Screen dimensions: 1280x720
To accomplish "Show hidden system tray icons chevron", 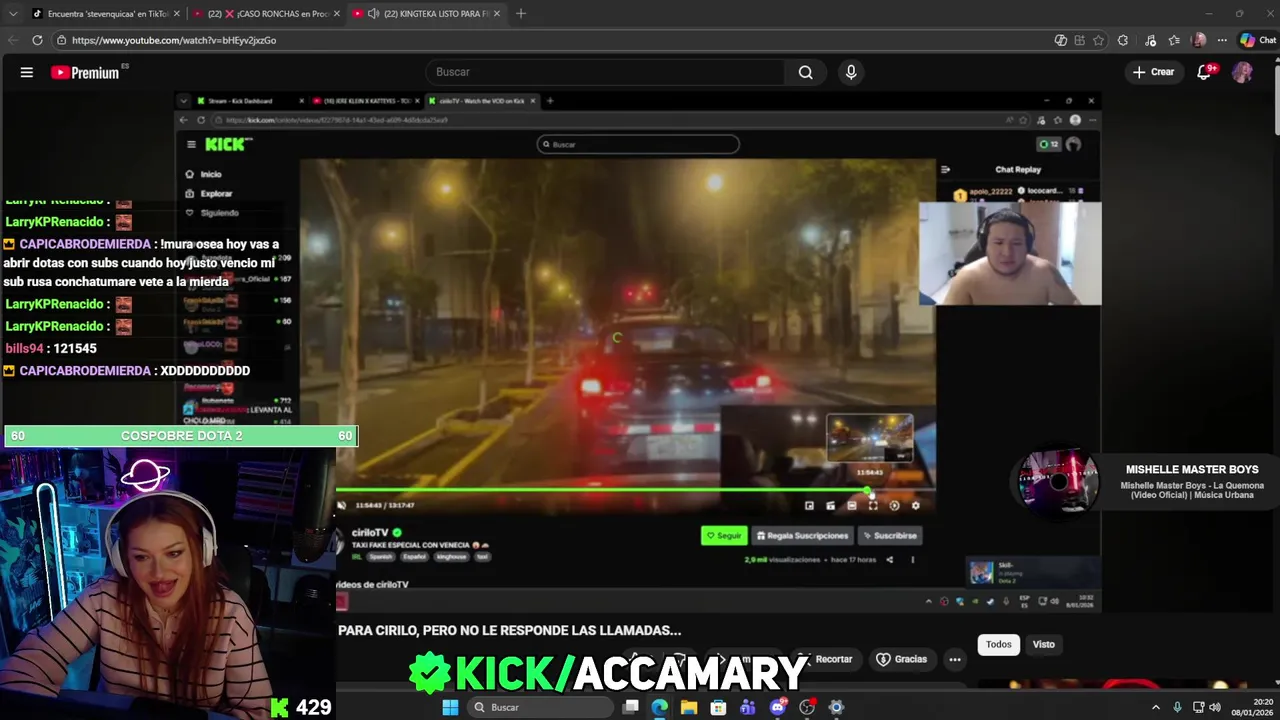I will [1156, 707].
